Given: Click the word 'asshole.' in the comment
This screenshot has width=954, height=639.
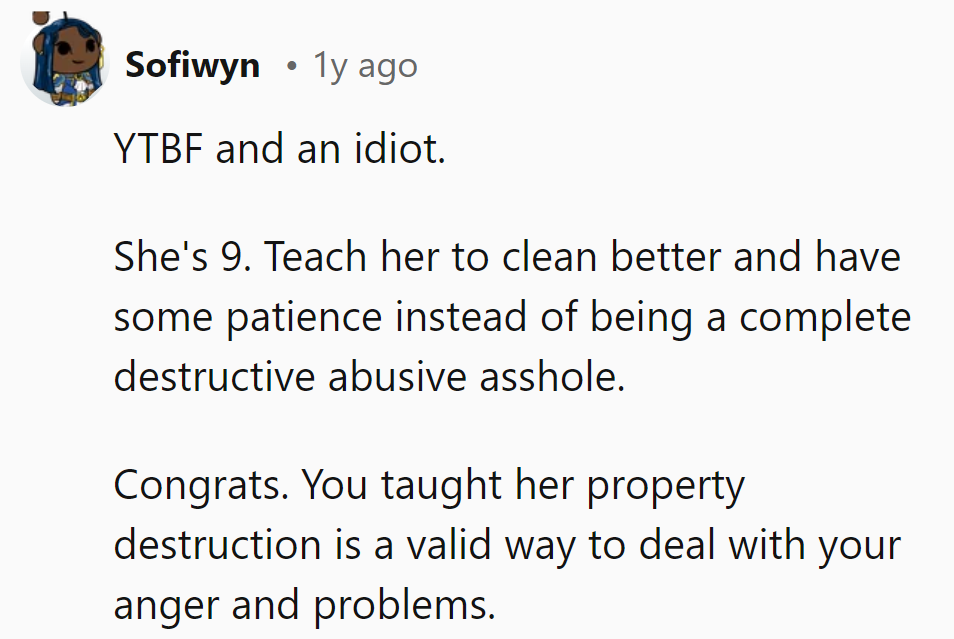Looking at the screenshot, I should point(552,377).
